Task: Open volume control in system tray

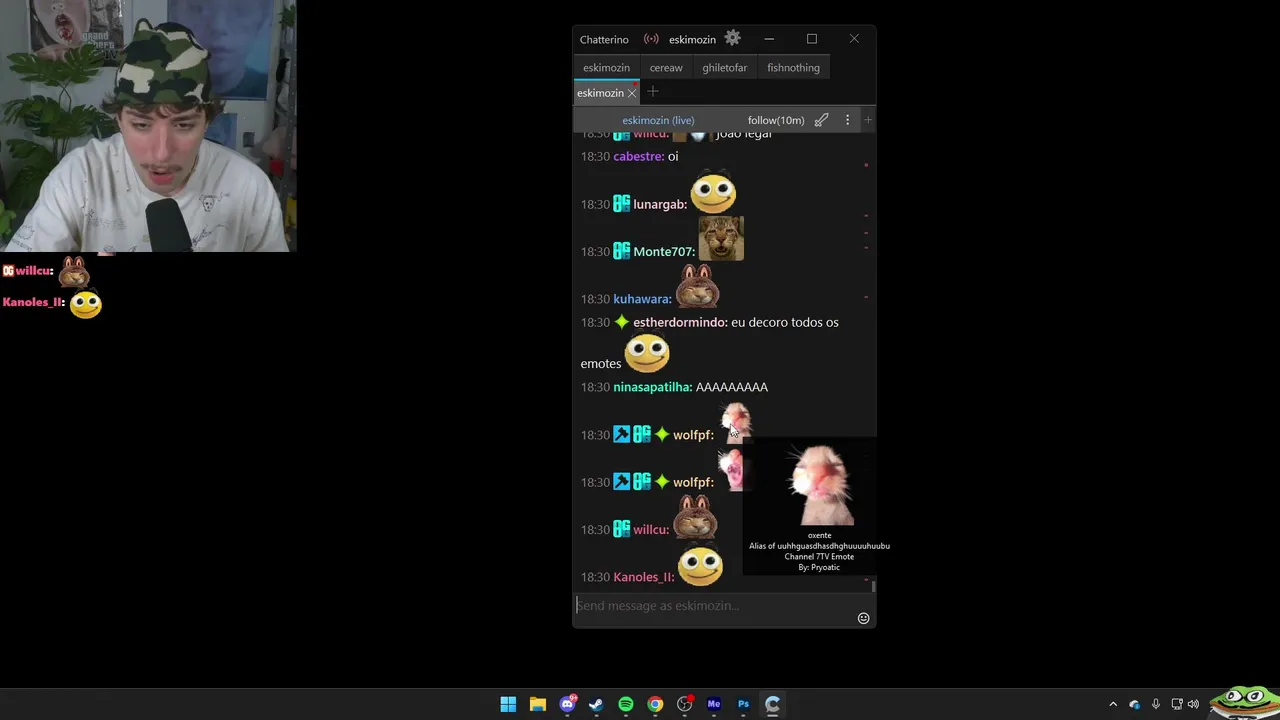Action: [1193, 704]
